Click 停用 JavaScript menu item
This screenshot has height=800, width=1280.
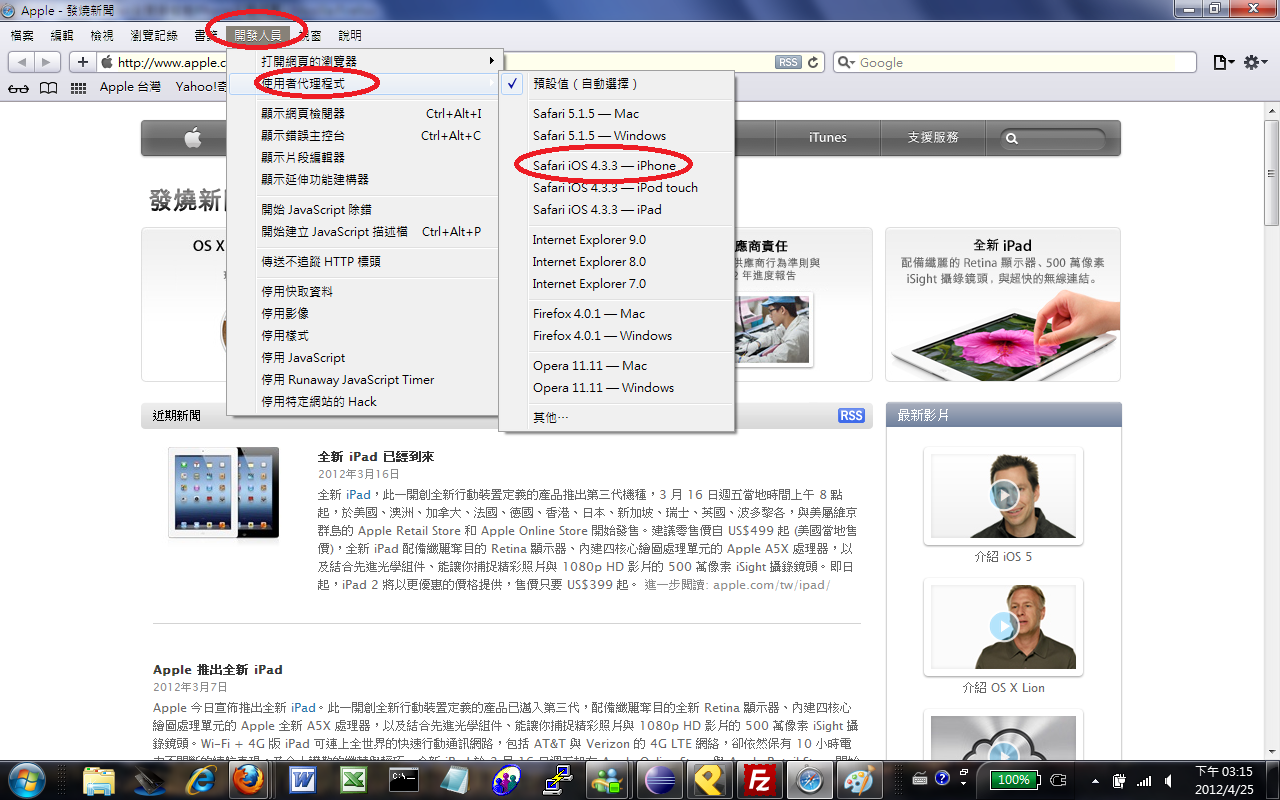[363, 357]
